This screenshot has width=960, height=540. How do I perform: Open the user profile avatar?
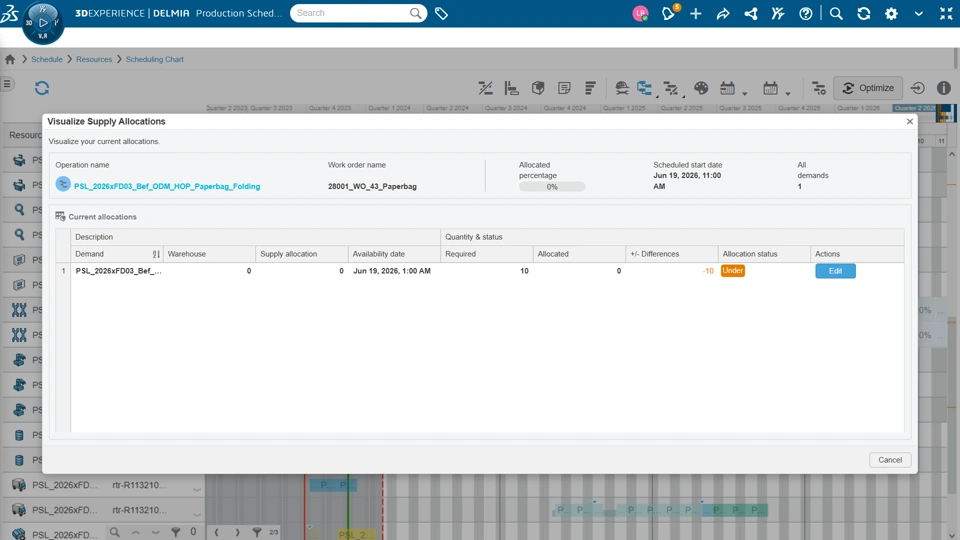640,13
